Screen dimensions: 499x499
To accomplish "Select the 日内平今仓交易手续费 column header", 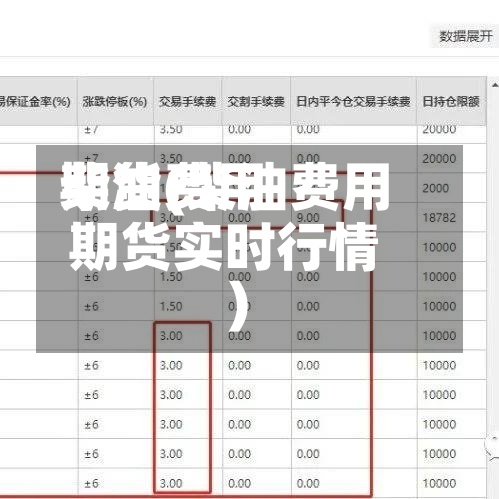I will [x=354, y=102].
